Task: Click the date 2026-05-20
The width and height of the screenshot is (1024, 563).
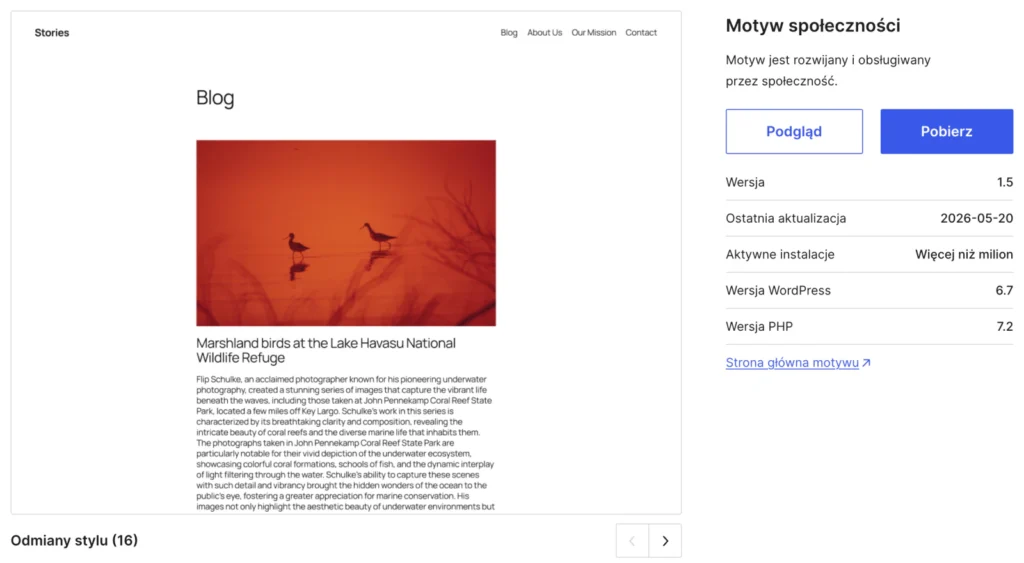Action: [976, 218]
